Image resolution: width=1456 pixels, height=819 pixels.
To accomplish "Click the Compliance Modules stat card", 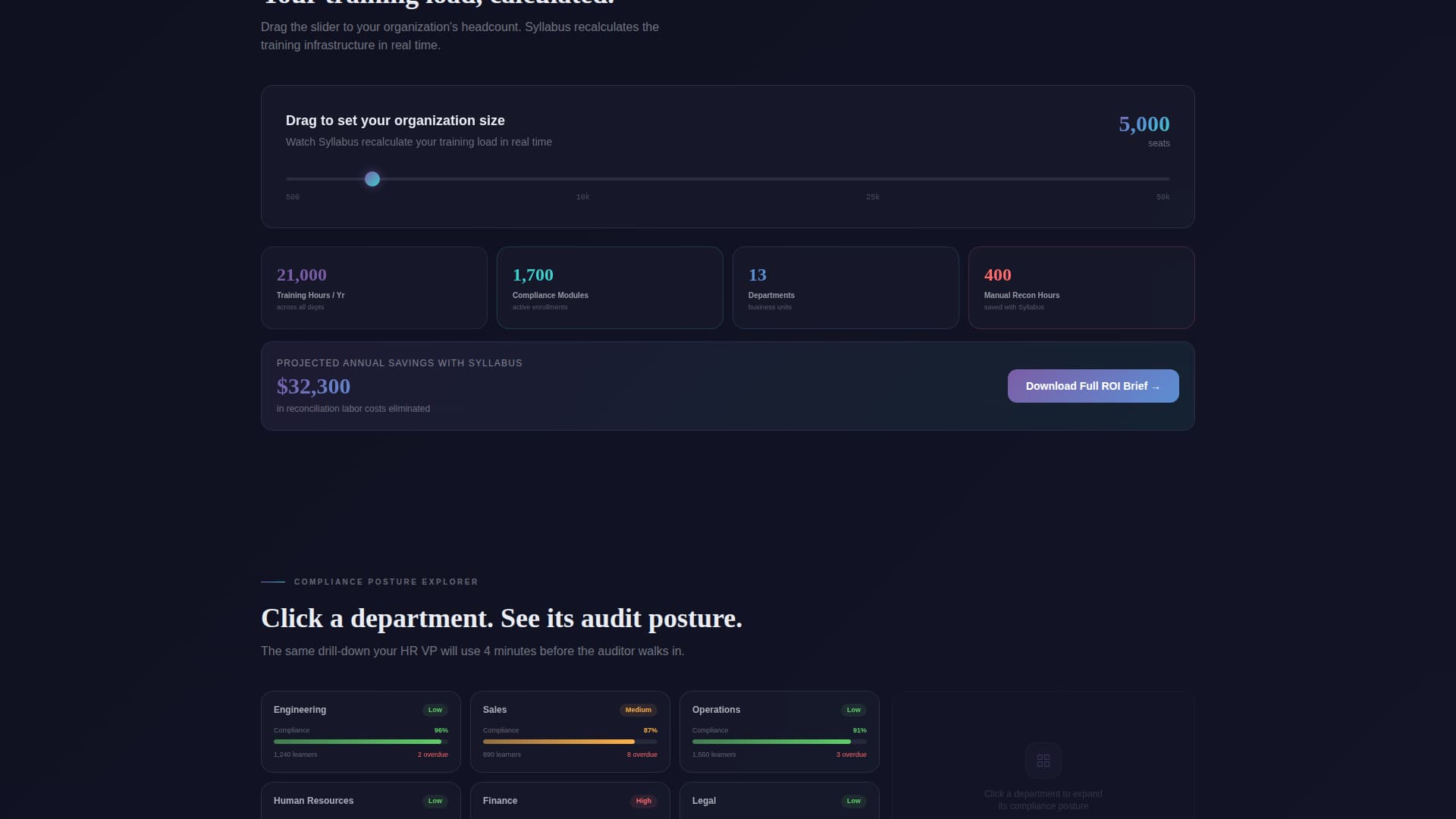I will click(610, 287).
